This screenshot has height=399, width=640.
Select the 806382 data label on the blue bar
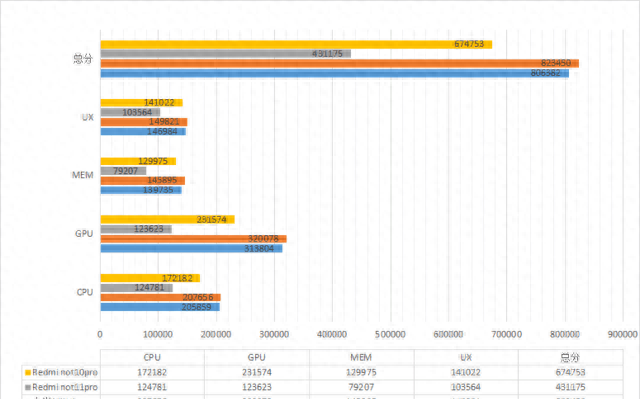click(546, 73)
